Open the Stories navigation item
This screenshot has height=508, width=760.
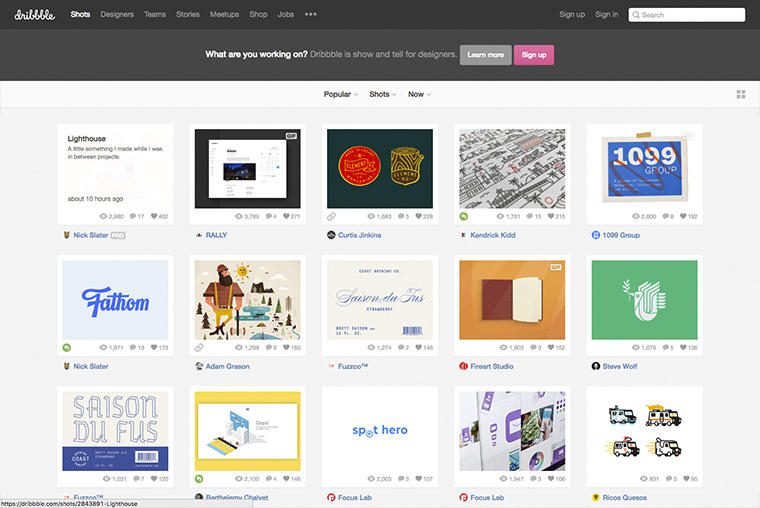click(188, 14)
